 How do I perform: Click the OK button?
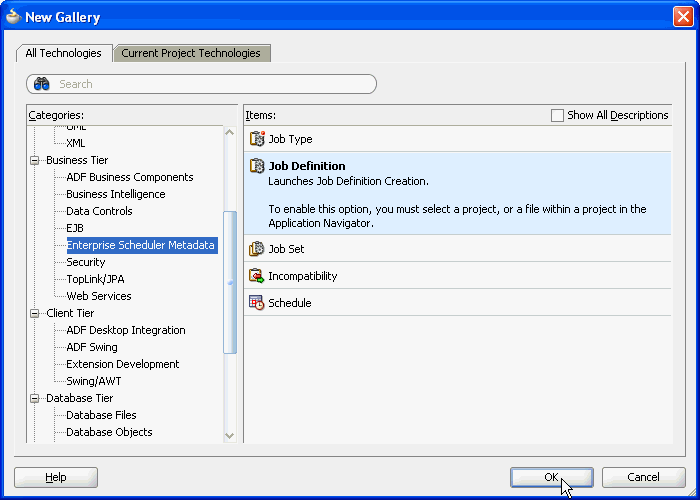[x=552, y=477]
